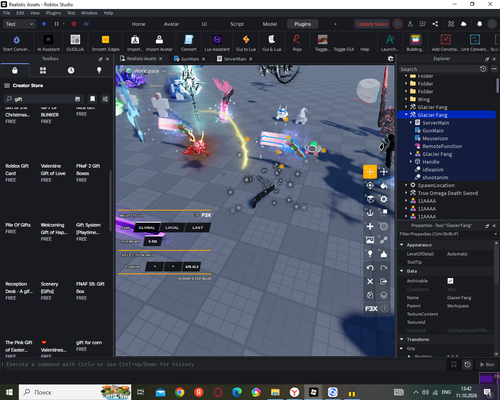The width and height of the screenshot is (500, 400).
Task: Switch to the Home ribbon tab
Action: [x=138, y=24]
